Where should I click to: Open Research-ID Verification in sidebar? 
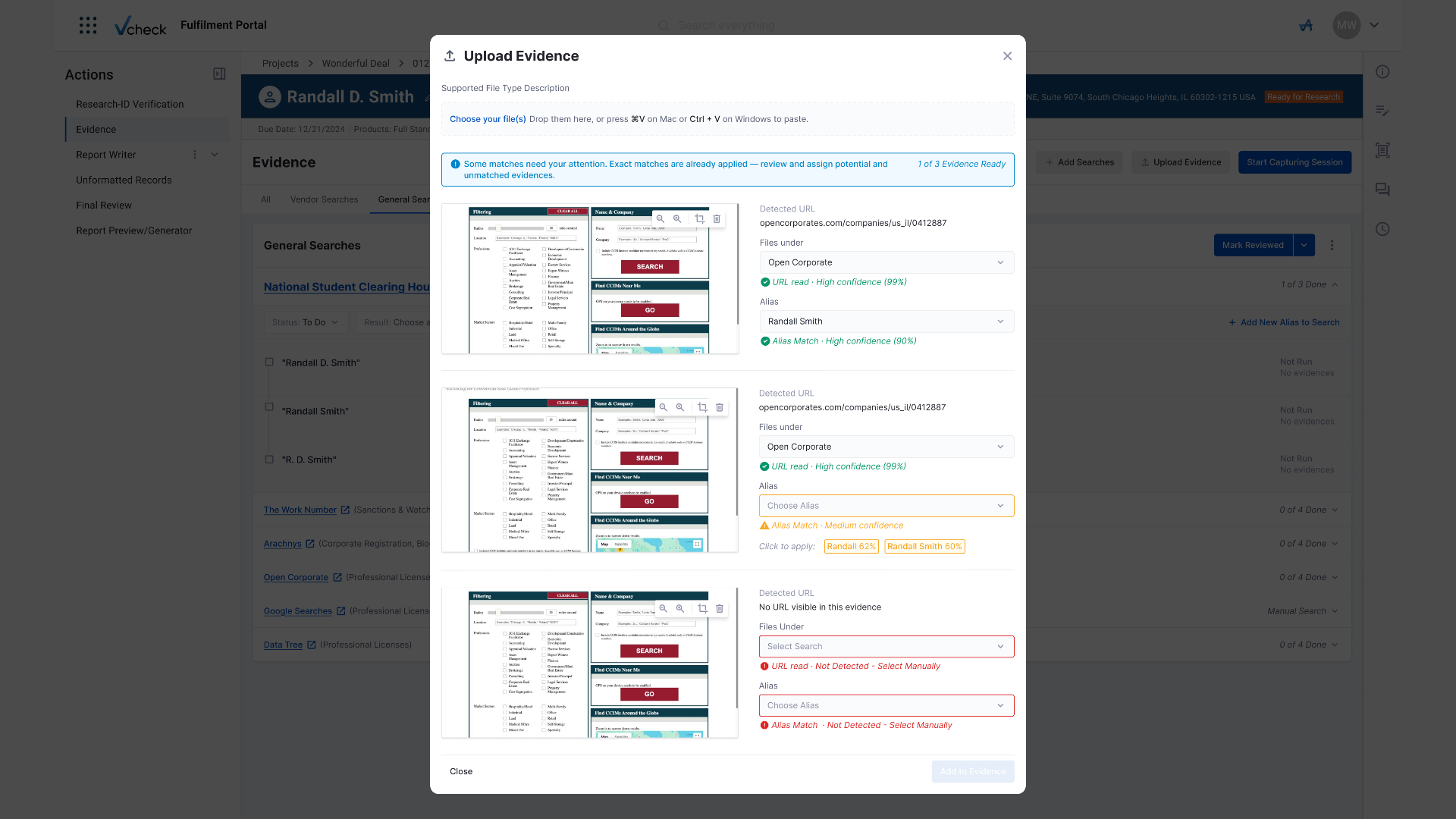click(x=130, y=104)
